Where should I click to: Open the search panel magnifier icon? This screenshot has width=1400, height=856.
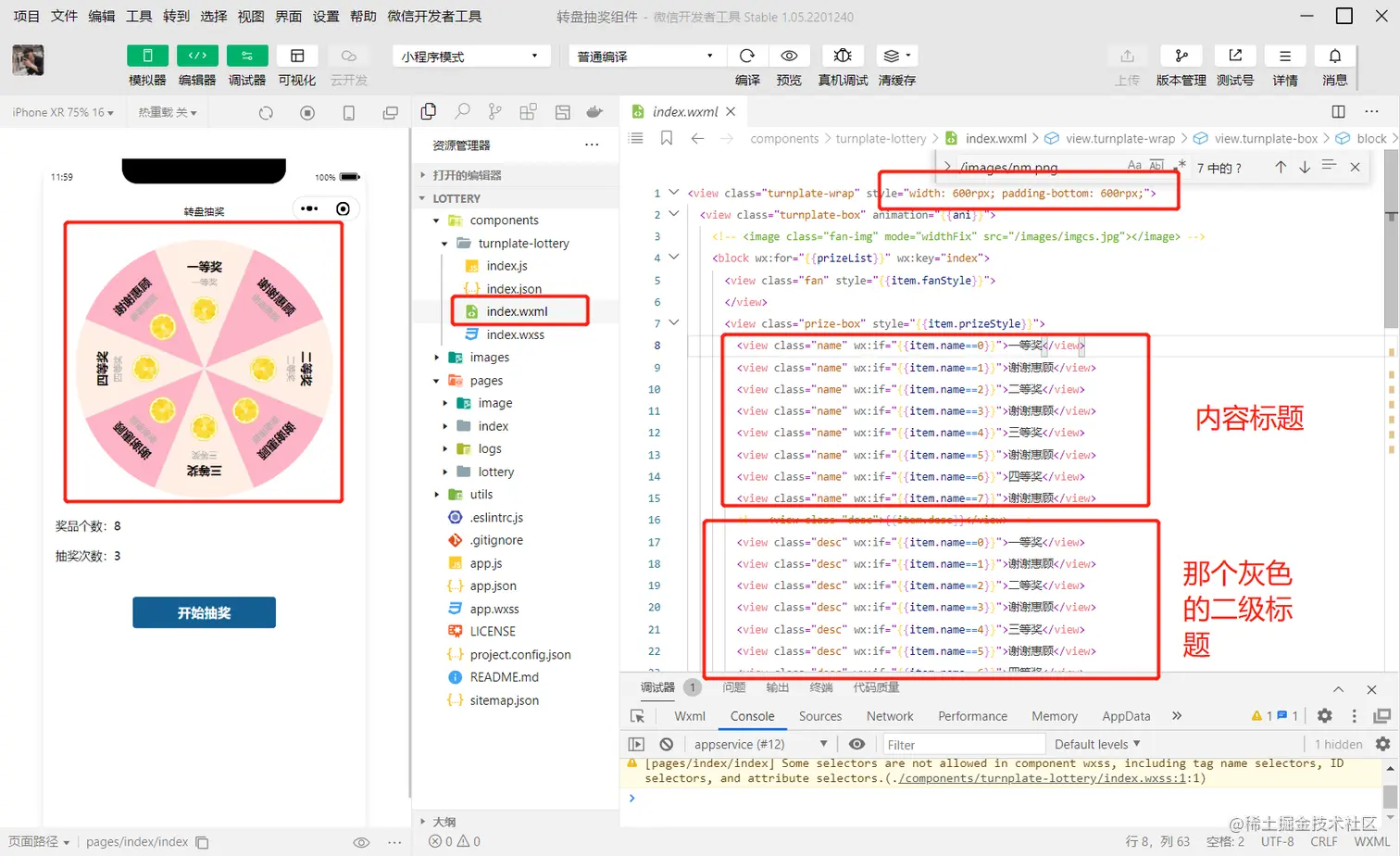(x=462, y=112)
